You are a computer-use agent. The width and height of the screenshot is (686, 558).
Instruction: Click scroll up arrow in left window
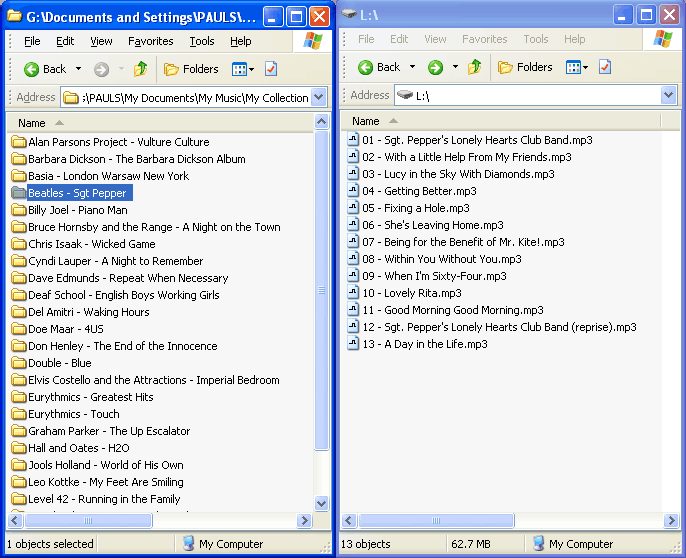pos(322,121)
